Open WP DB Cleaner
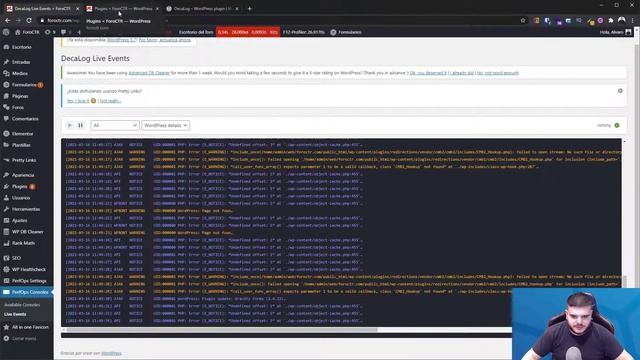Screen dimensions: 640x360 pyautogui.click(x=27, y=232)
